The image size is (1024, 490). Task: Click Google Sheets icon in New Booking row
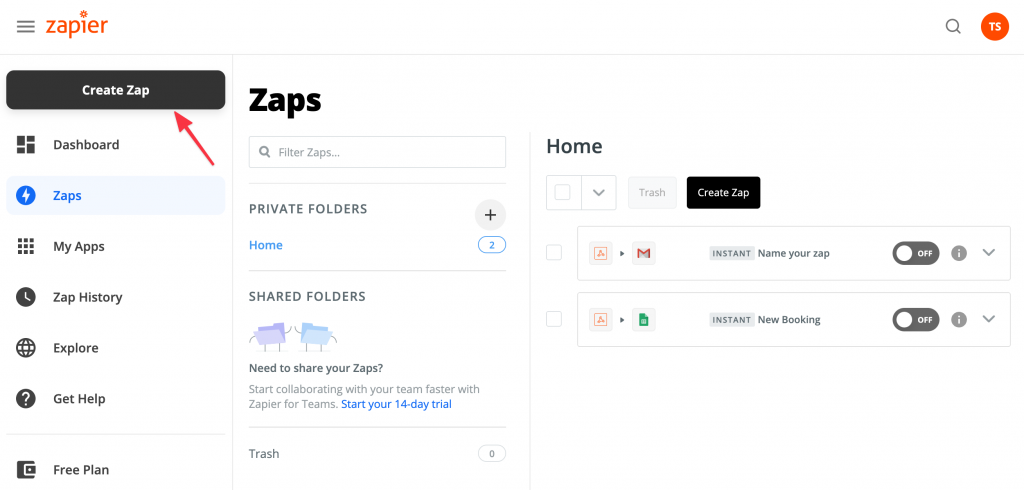643,319
